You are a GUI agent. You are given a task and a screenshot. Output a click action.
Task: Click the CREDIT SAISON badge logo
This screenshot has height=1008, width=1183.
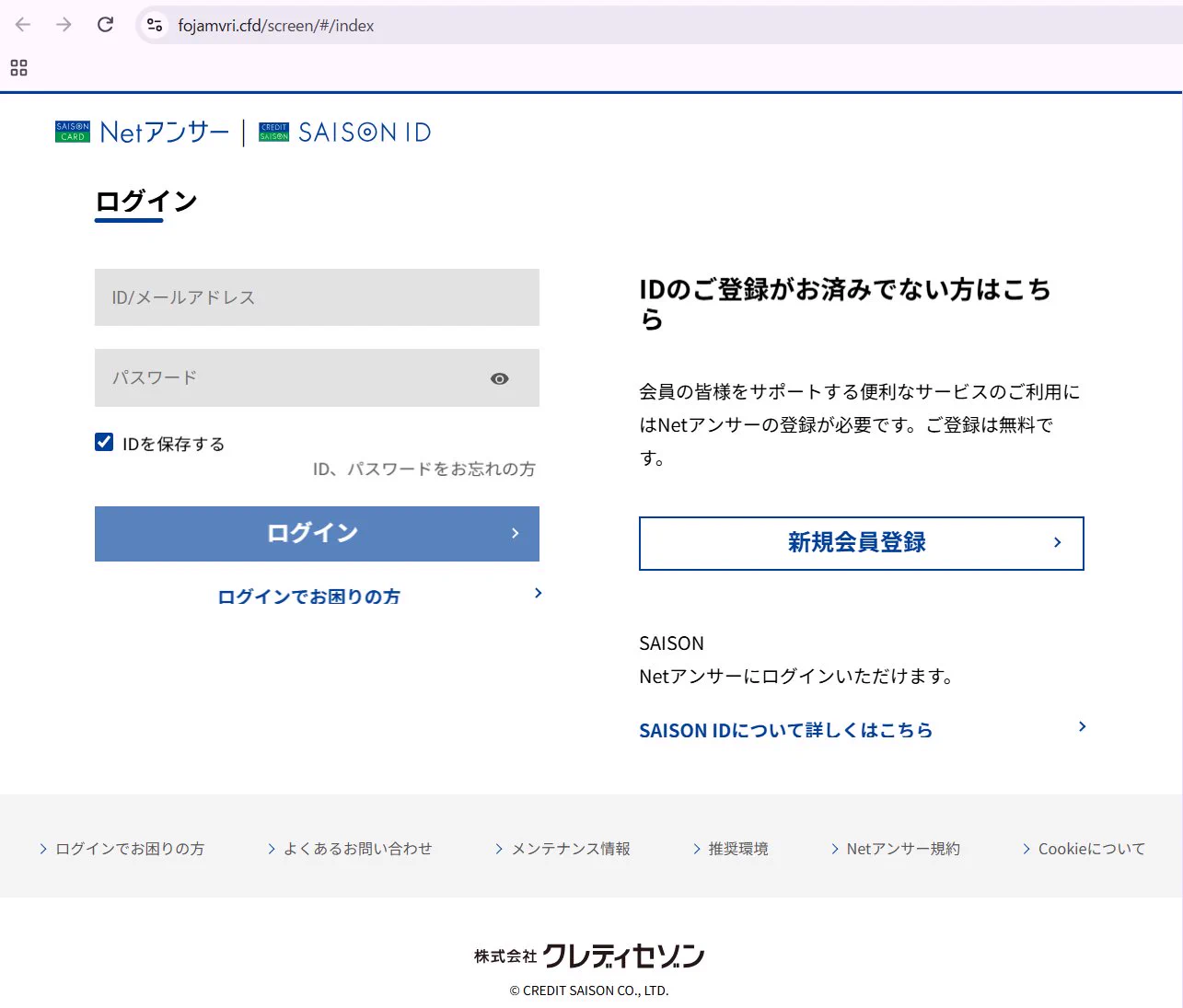click(x=273, y=132)
